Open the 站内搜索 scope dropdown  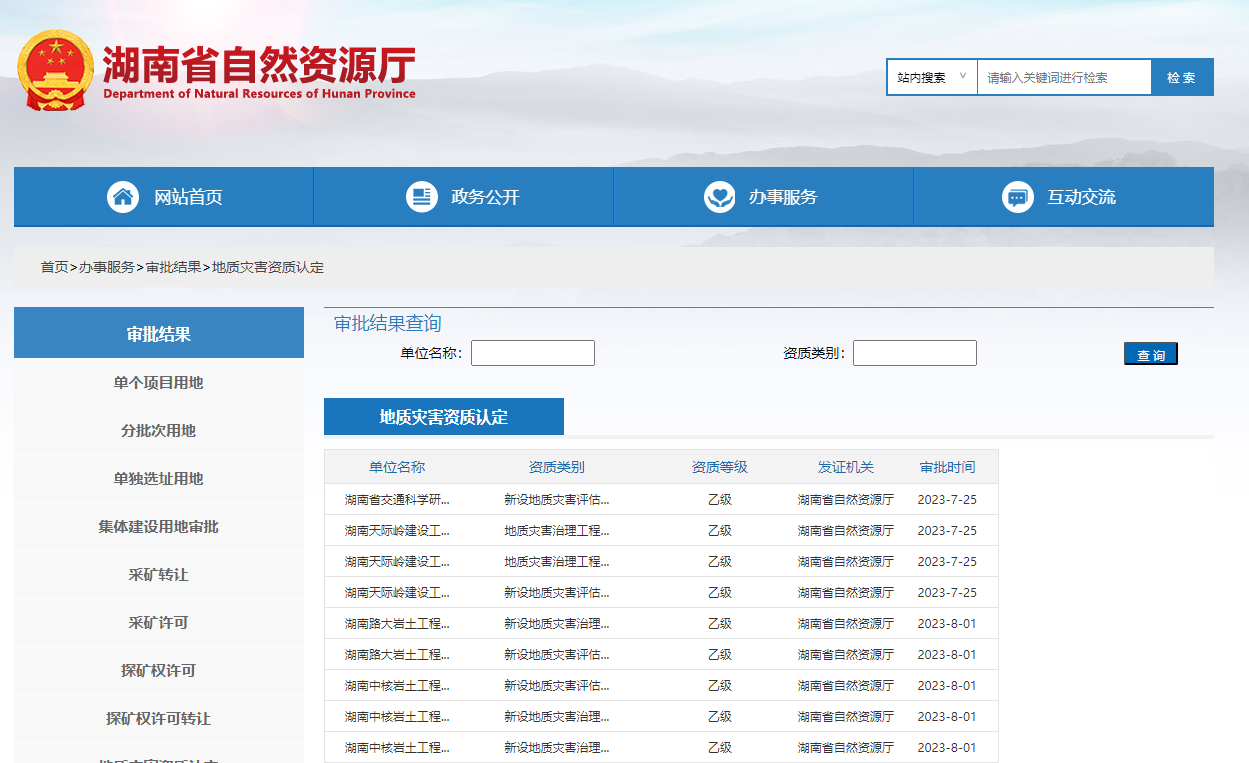point(932,77)
